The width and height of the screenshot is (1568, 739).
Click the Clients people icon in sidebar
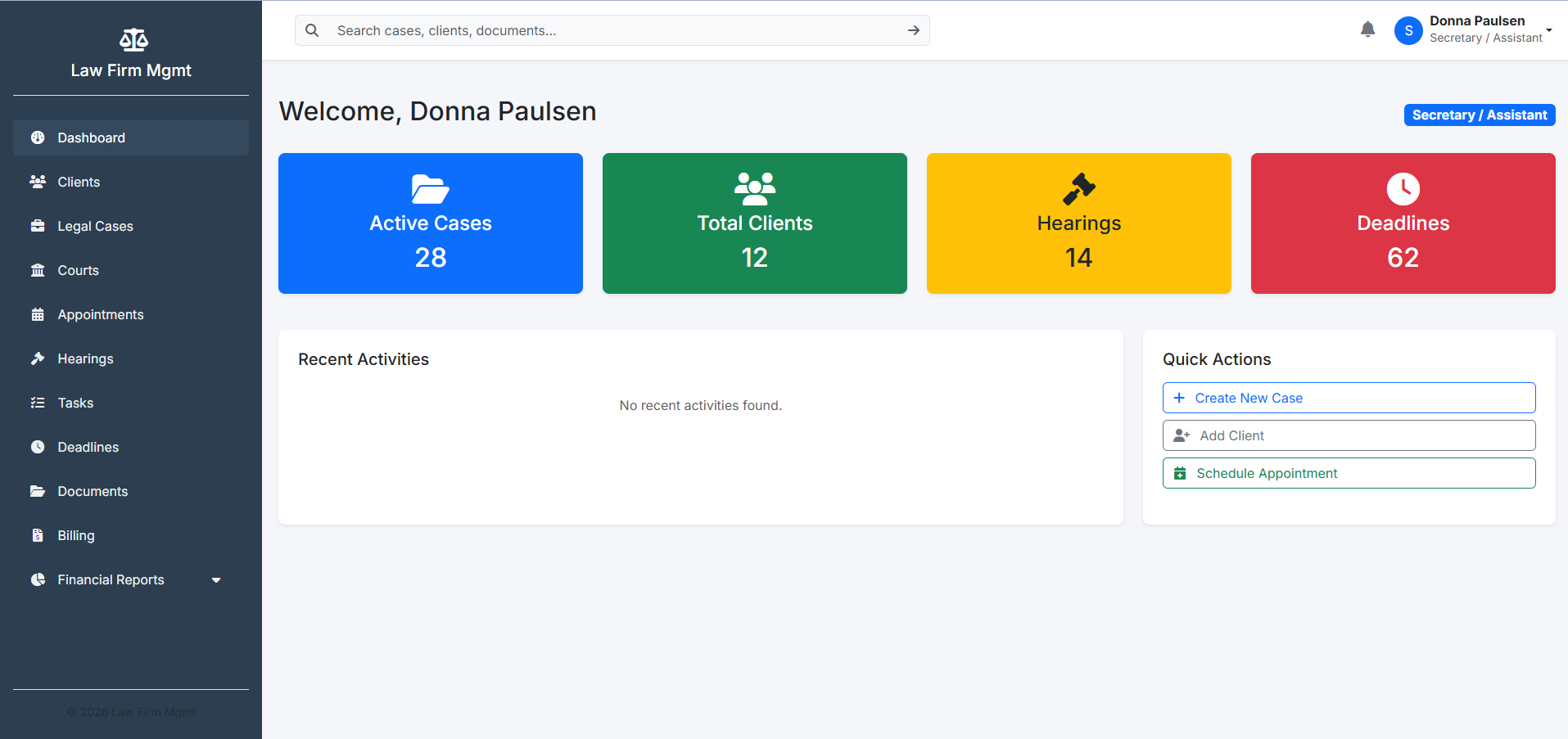38,182
